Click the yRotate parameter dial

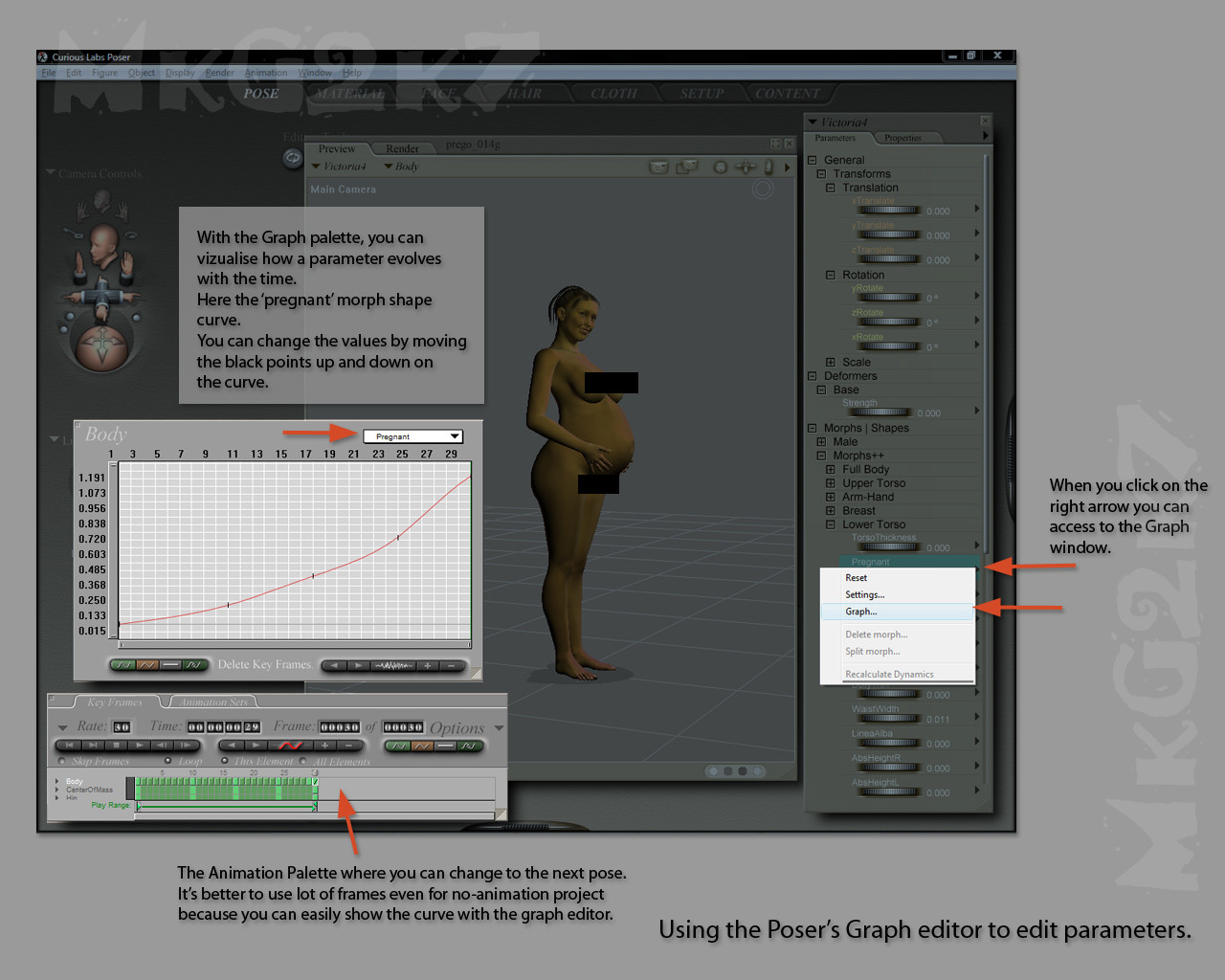coord(888,298)
